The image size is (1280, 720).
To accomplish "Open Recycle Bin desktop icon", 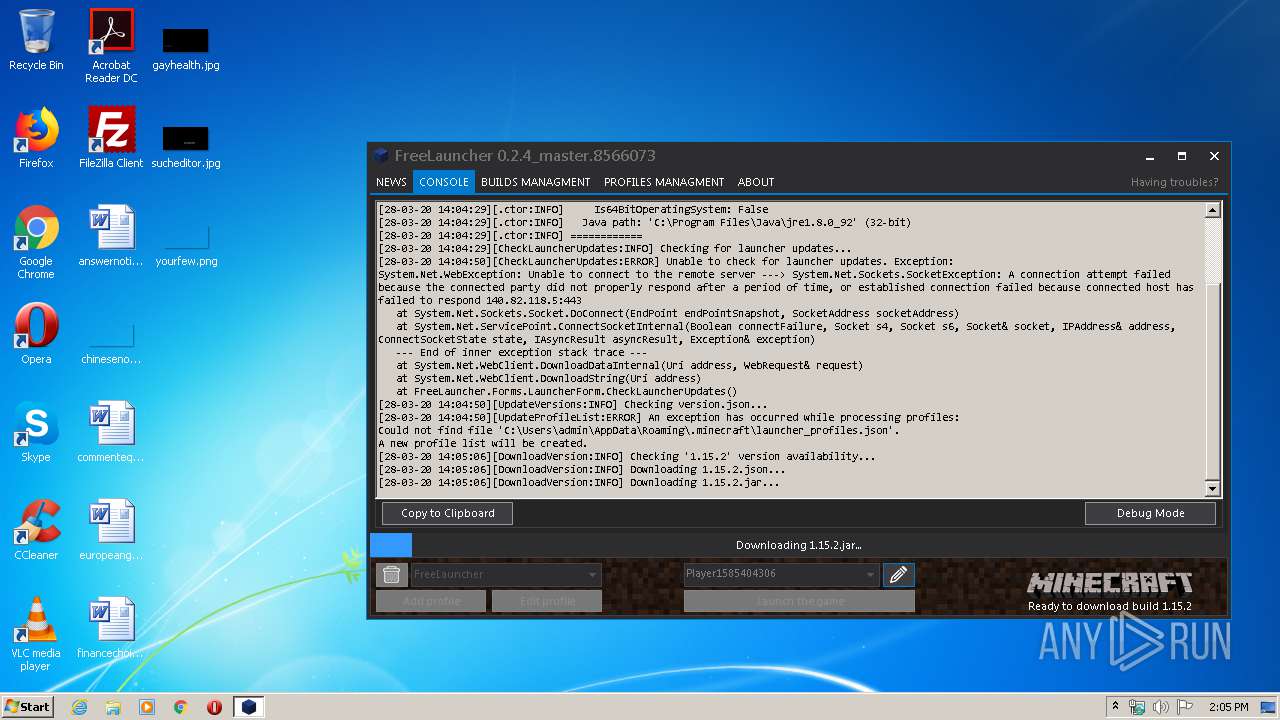I will [36, 40].
